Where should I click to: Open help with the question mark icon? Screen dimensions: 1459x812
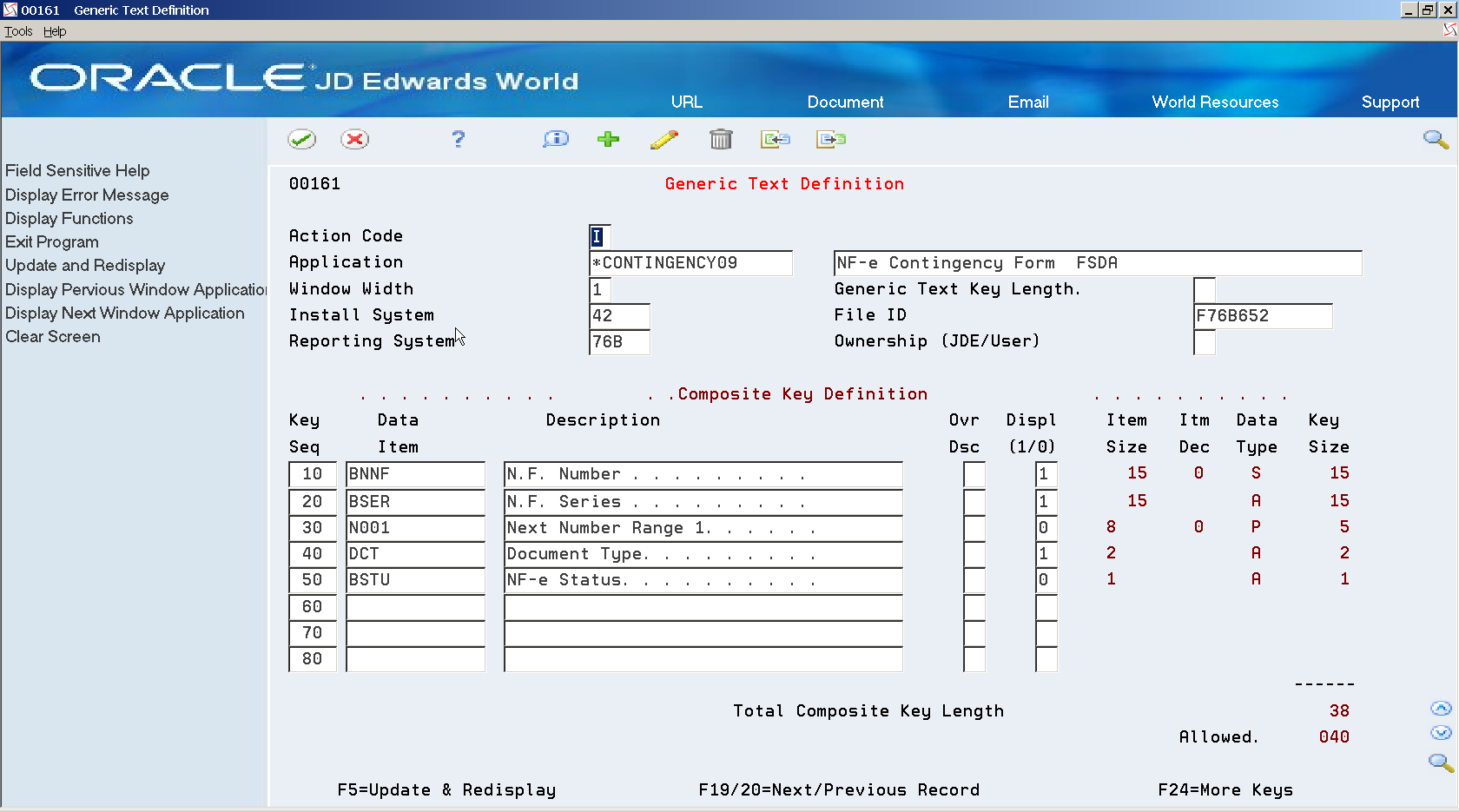[x=459, y=139]
